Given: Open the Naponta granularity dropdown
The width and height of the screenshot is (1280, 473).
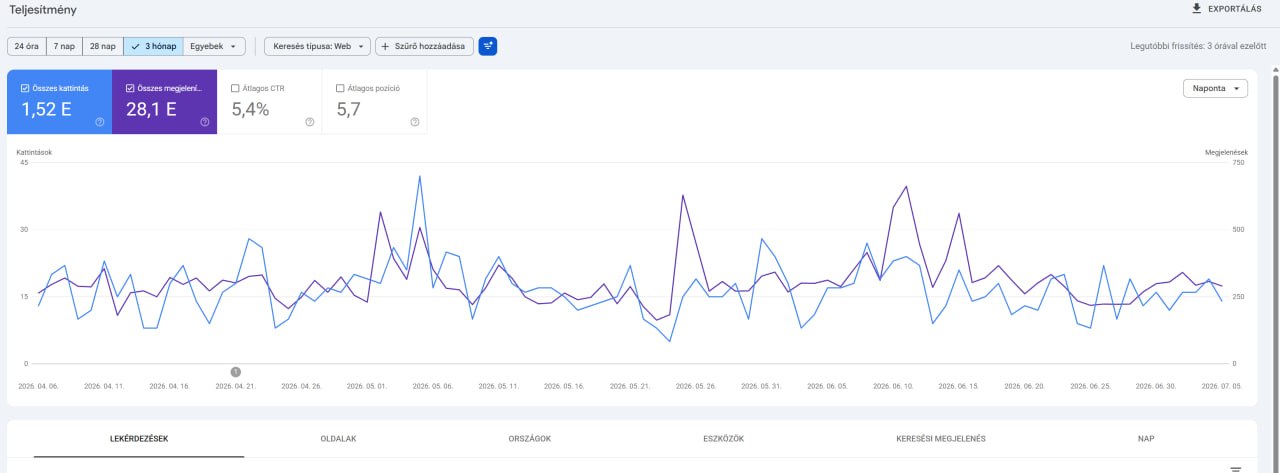Looking at the screenshot, I should (1215, 89).
